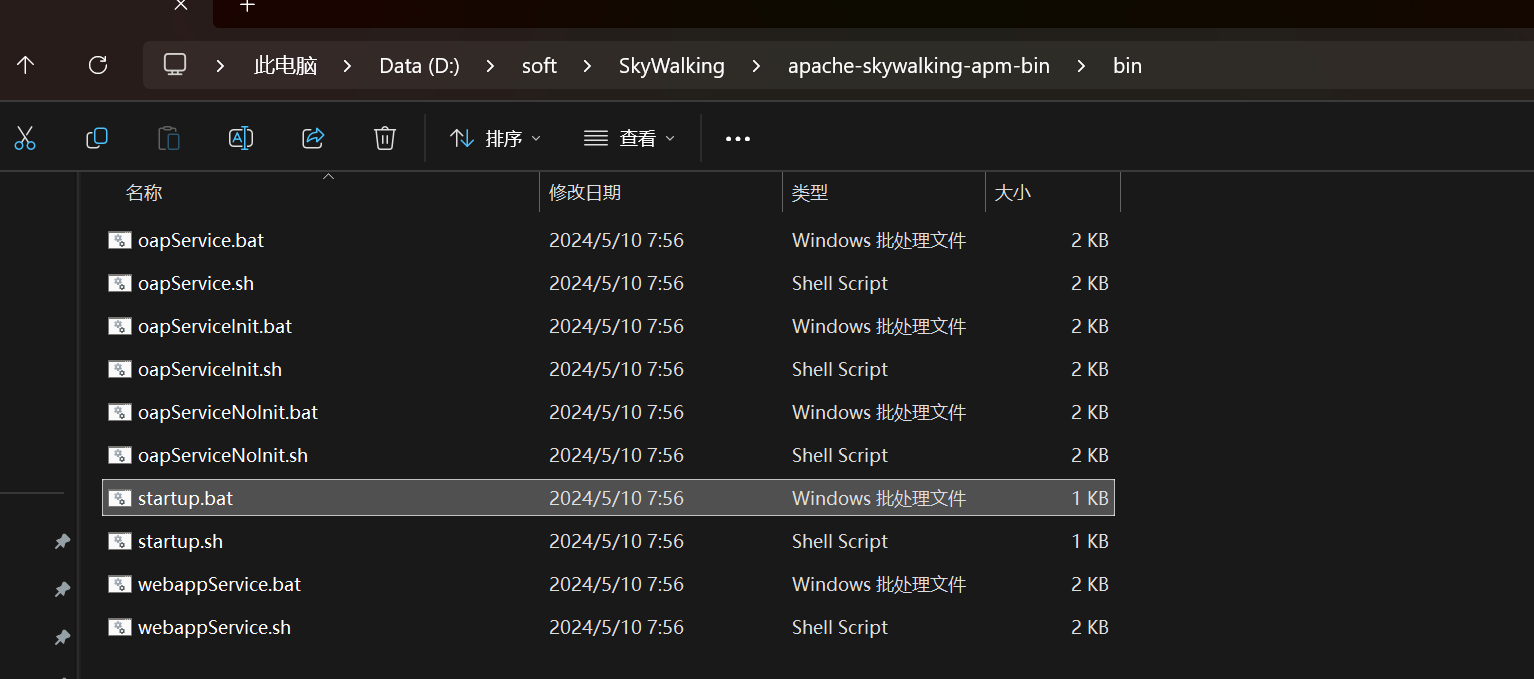
Task: Navigate to 此电脑 in address bar
Action: (285, 66)
